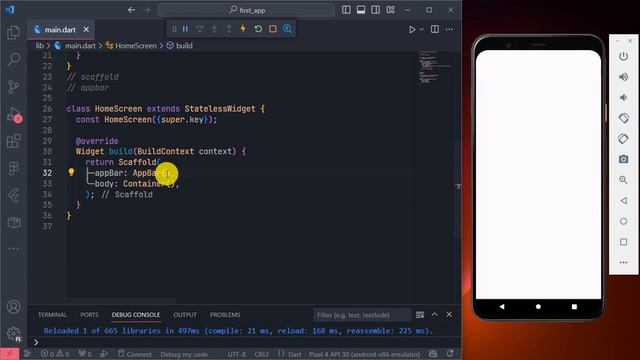Show additional views via activity bar ellipsis
Viewport: 640px width, 360px height.
(x=13, y=249)
